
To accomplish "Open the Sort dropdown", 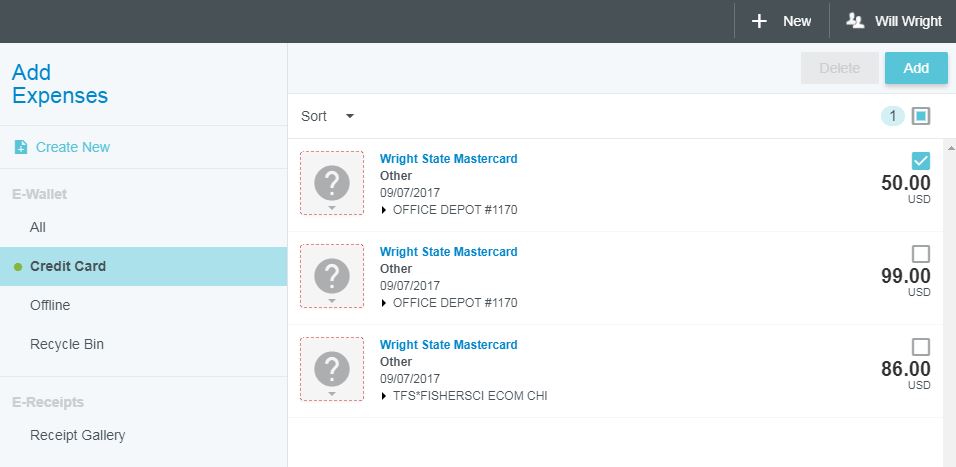I will (x=328, y=116).
